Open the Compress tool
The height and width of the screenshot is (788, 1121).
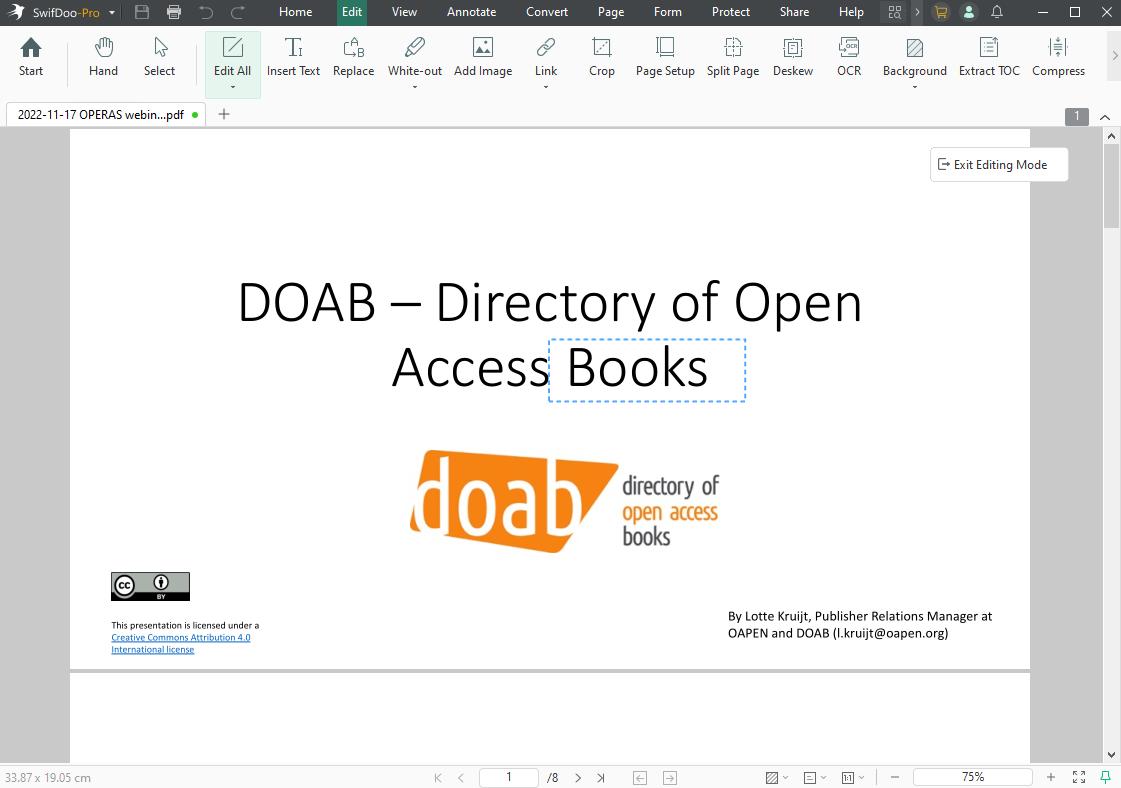(1058, 57)
